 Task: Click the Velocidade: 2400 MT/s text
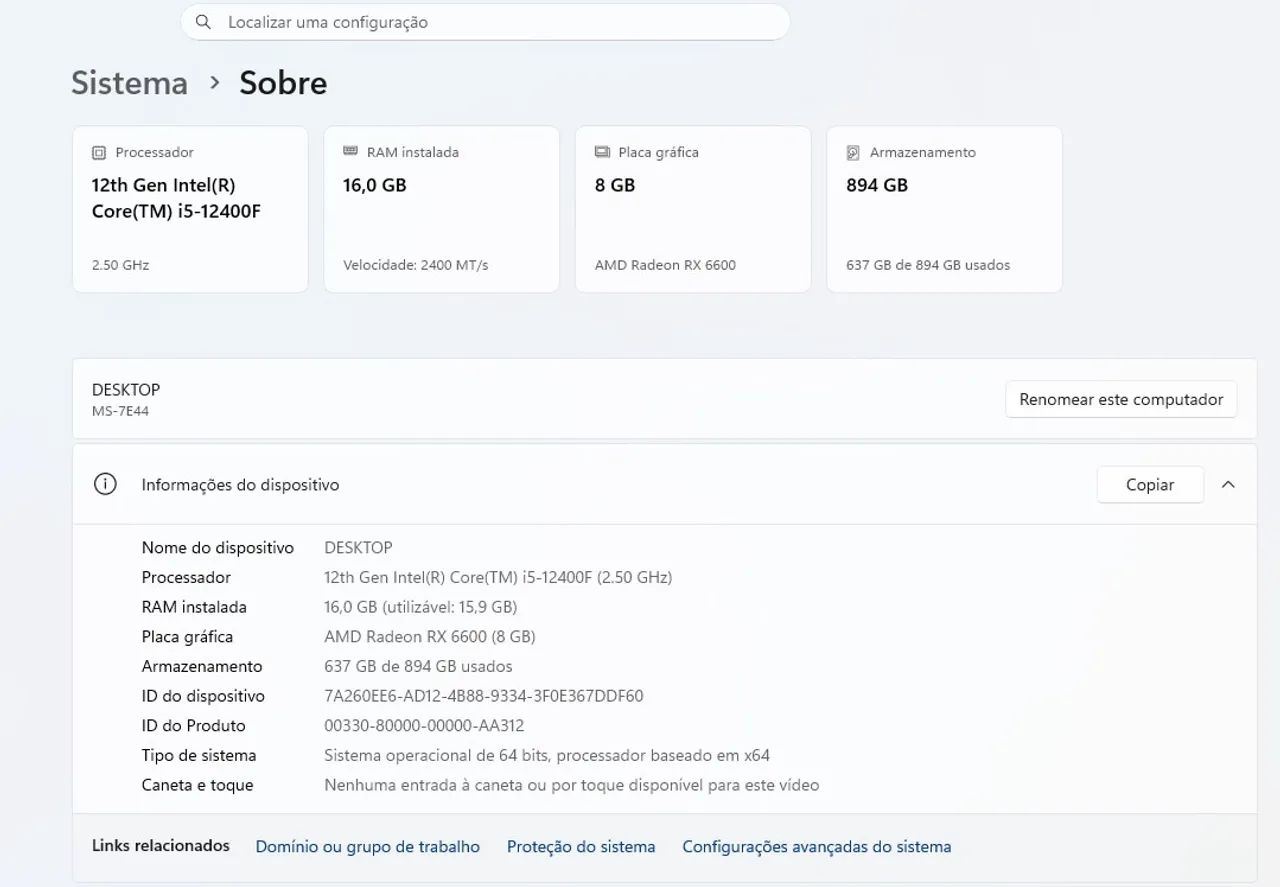[416, 265]
